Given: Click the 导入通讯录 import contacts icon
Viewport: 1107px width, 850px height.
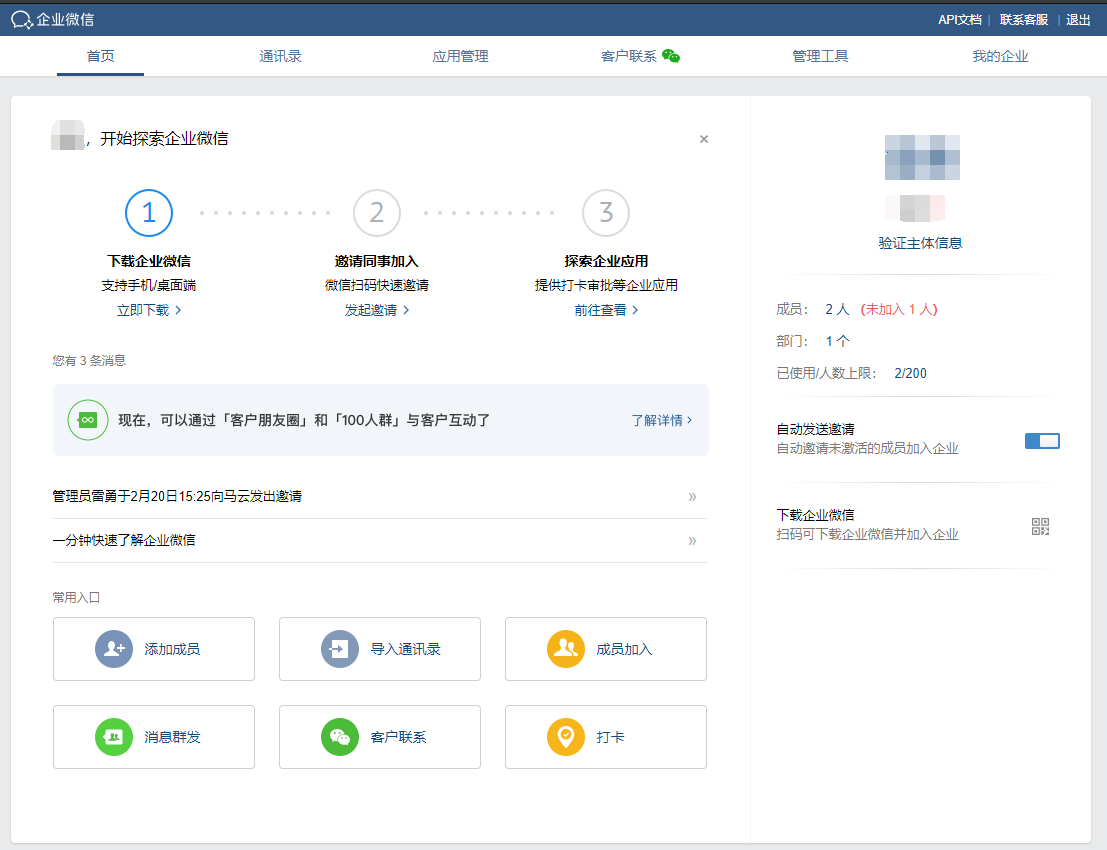Looking at the screenshot, I should click(x=340, y=649).
